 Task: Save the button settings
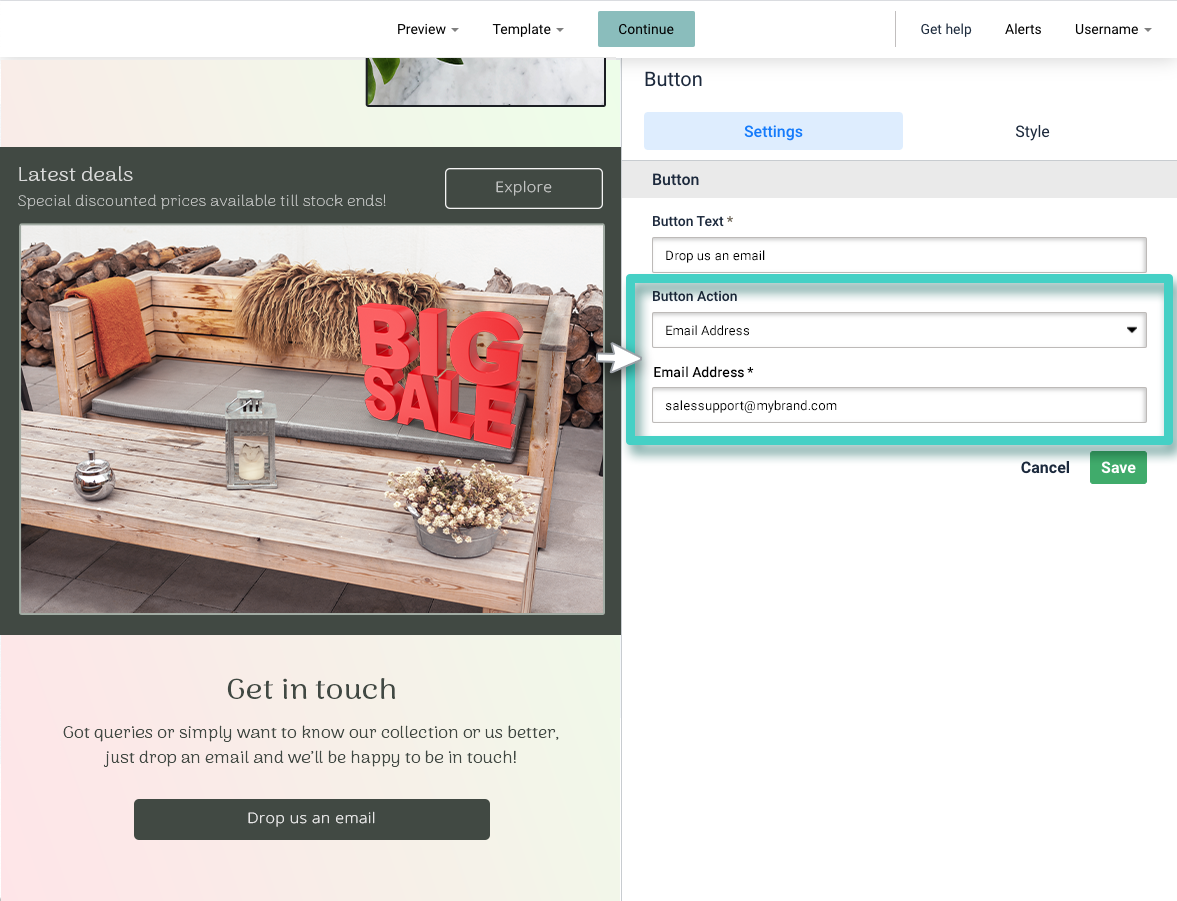pos(1118,468)
